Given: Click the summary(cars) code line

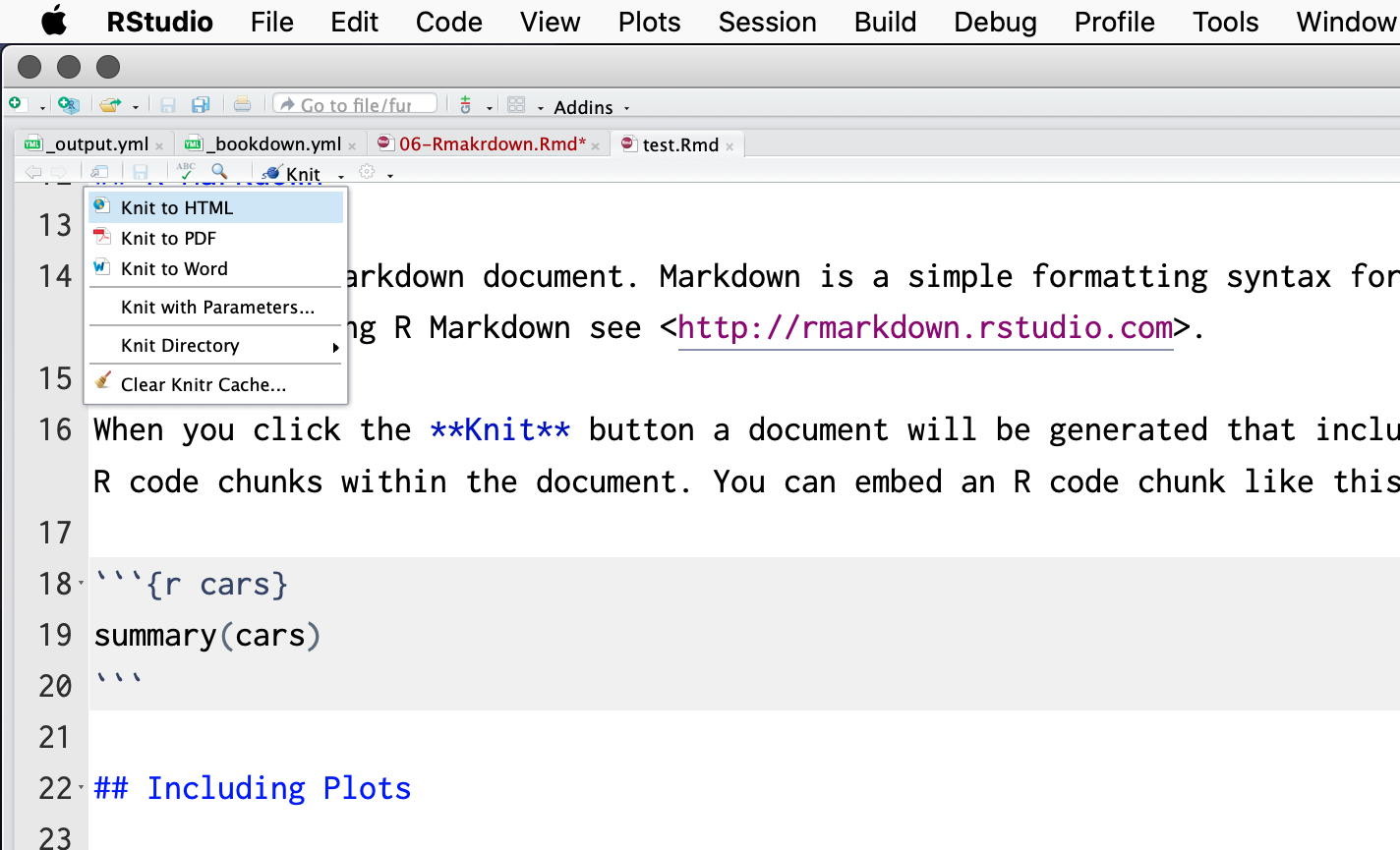Looking at the screenshot, I should click(x=207, y=636).
